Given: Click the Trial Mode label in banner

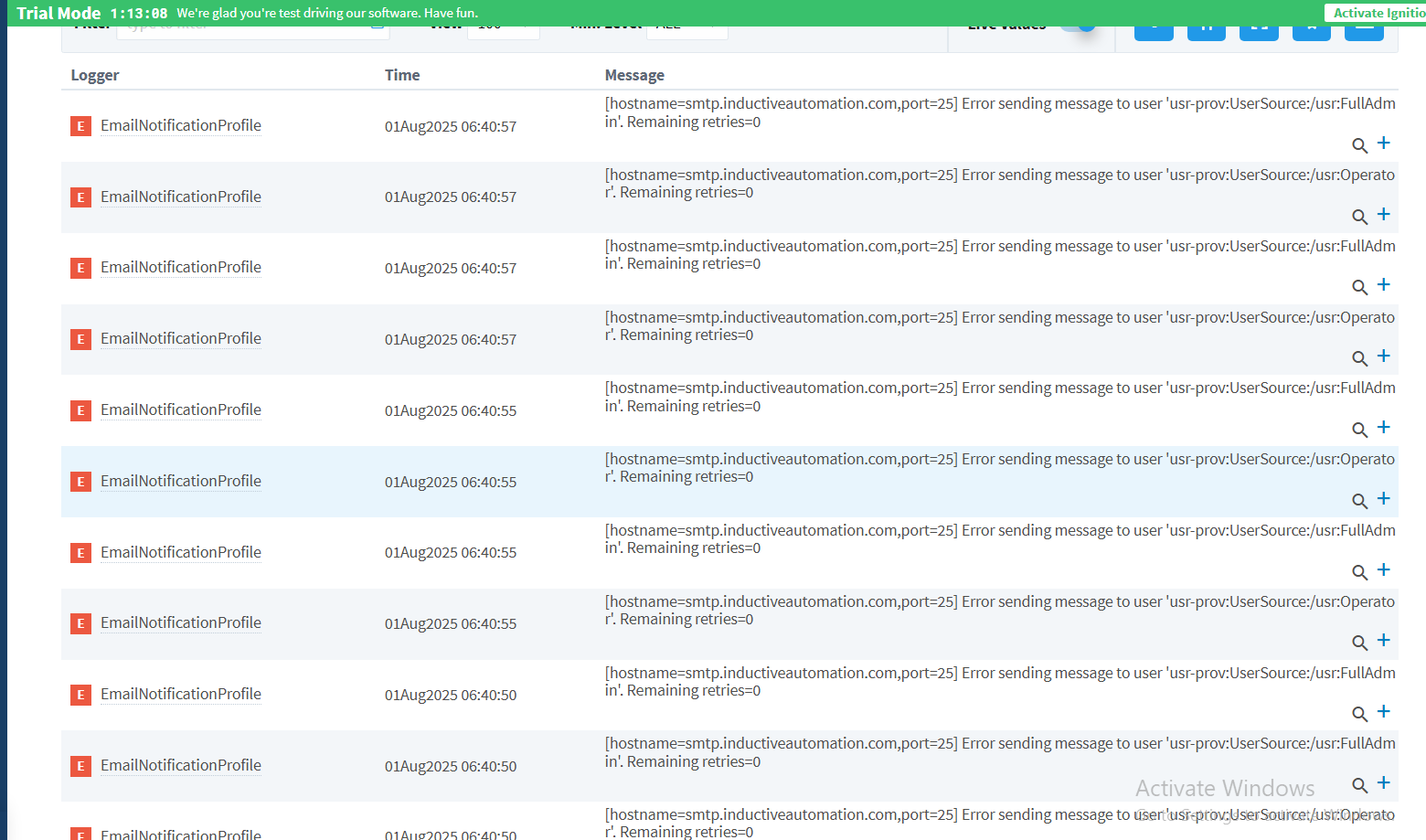Looking at the screenshot, I should [x=59, y=13].
